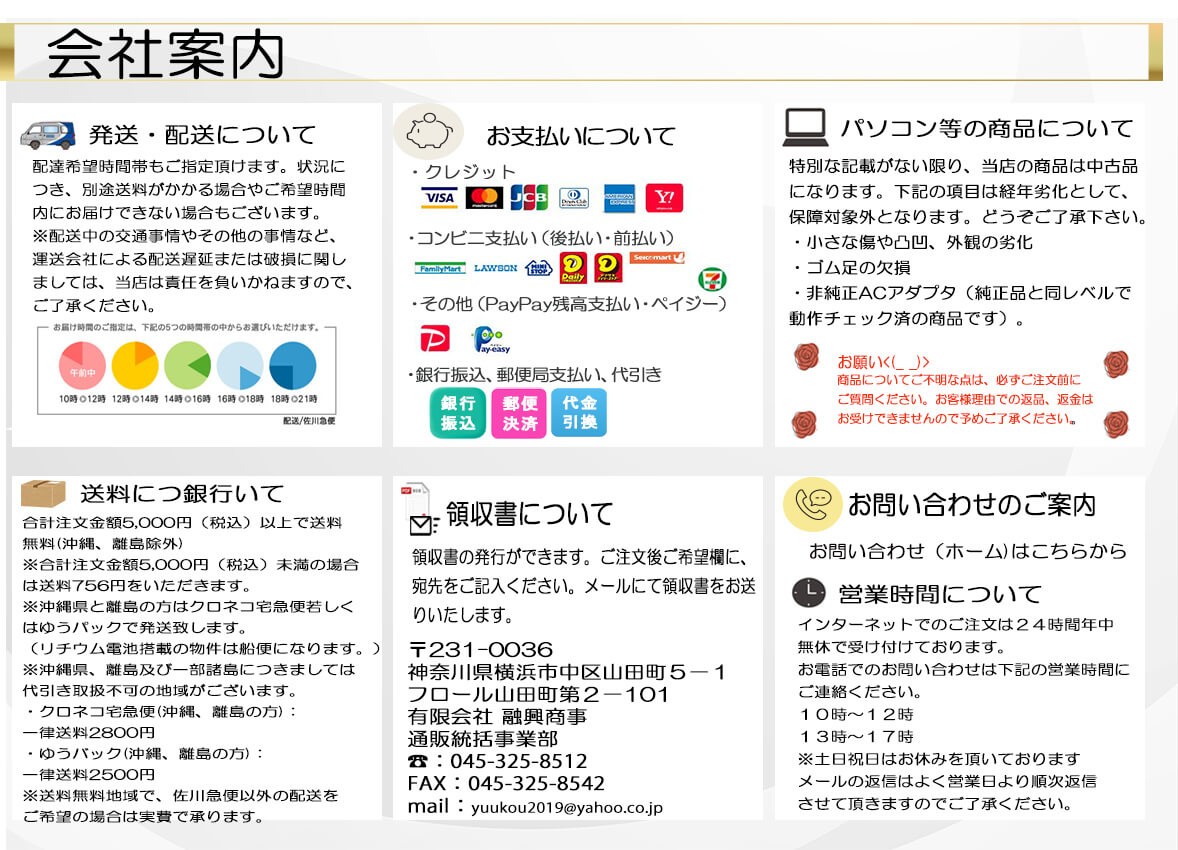Click the Daily Yamazaki logo
The image size is (1178, 850).
(x=573, y=268)
